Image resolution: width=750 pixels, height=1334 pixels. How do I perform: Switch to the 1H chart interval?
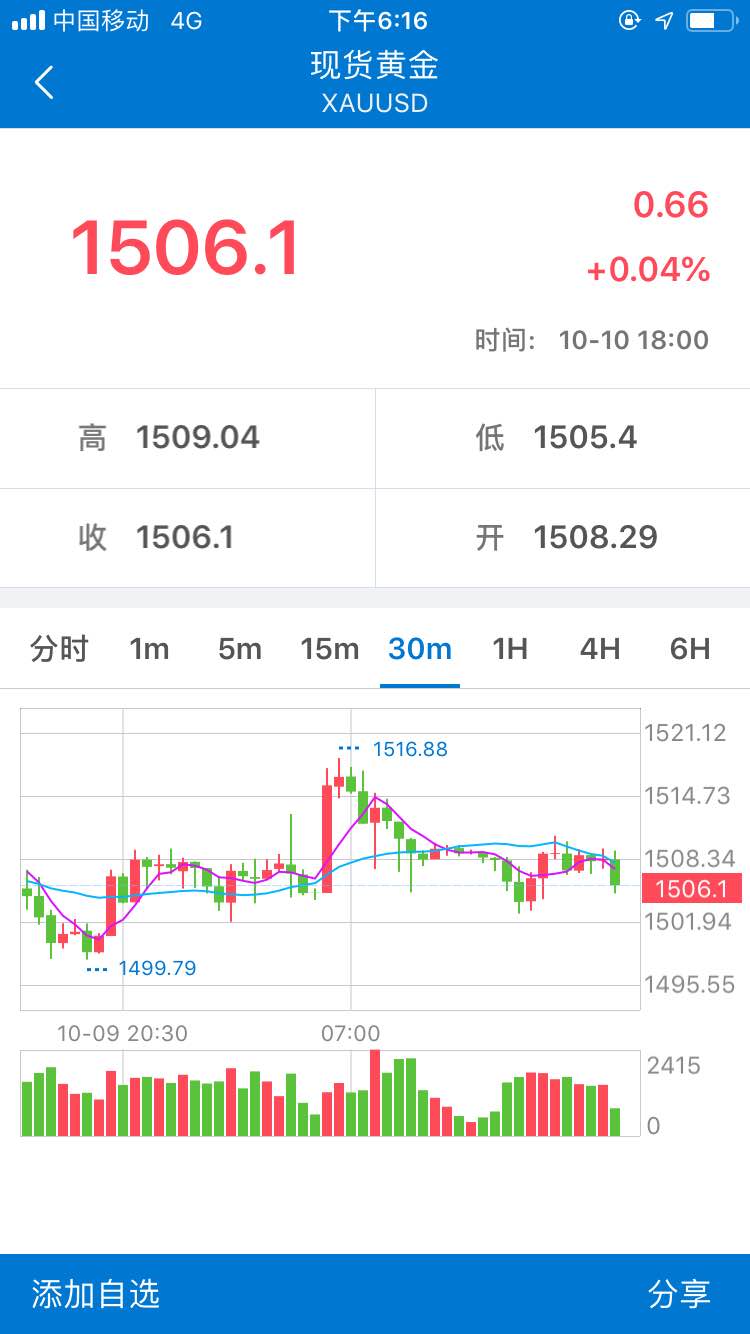point(510,649)
